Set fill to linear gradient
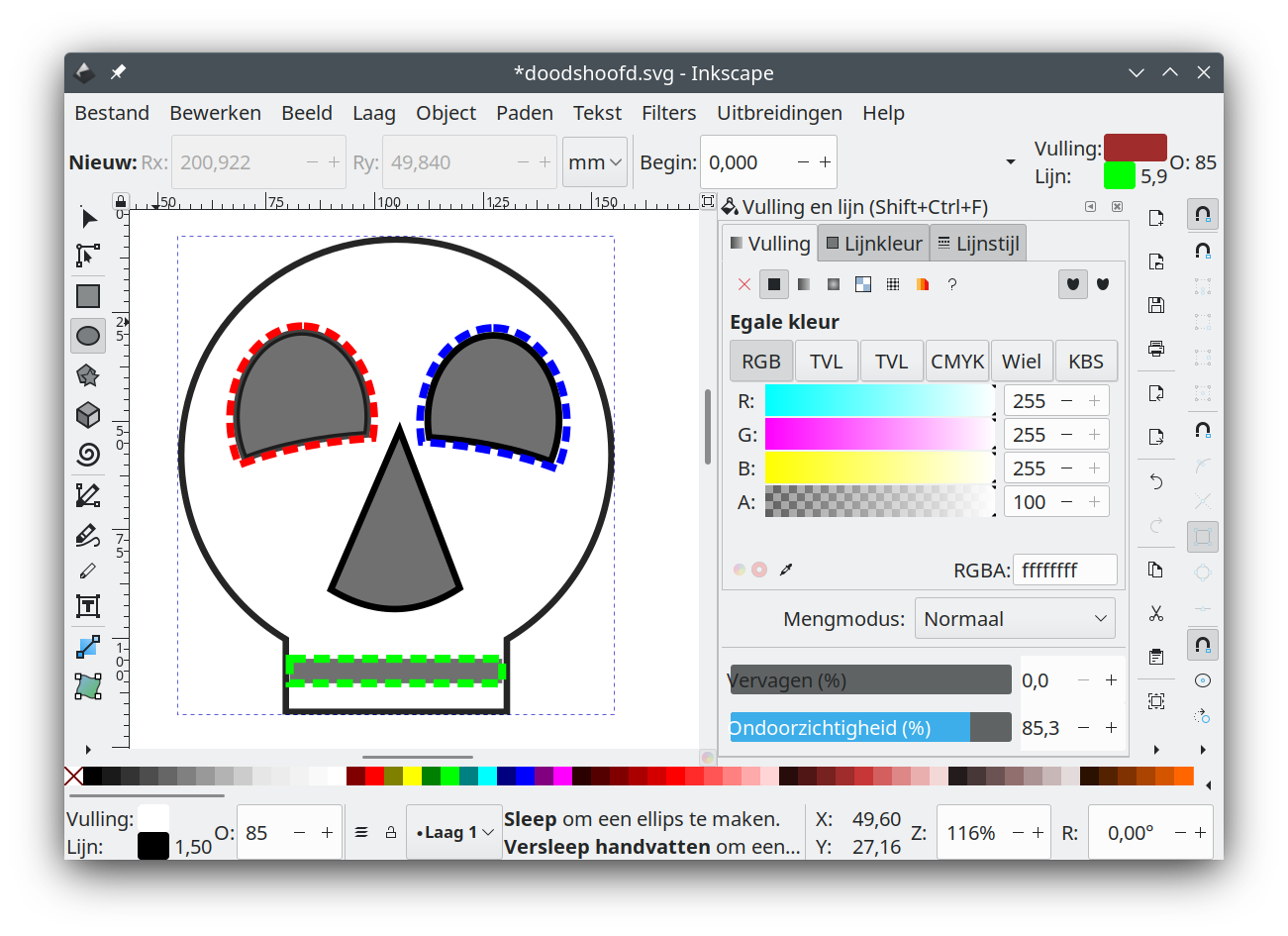The image size is (1288, 936). point(804,284)
